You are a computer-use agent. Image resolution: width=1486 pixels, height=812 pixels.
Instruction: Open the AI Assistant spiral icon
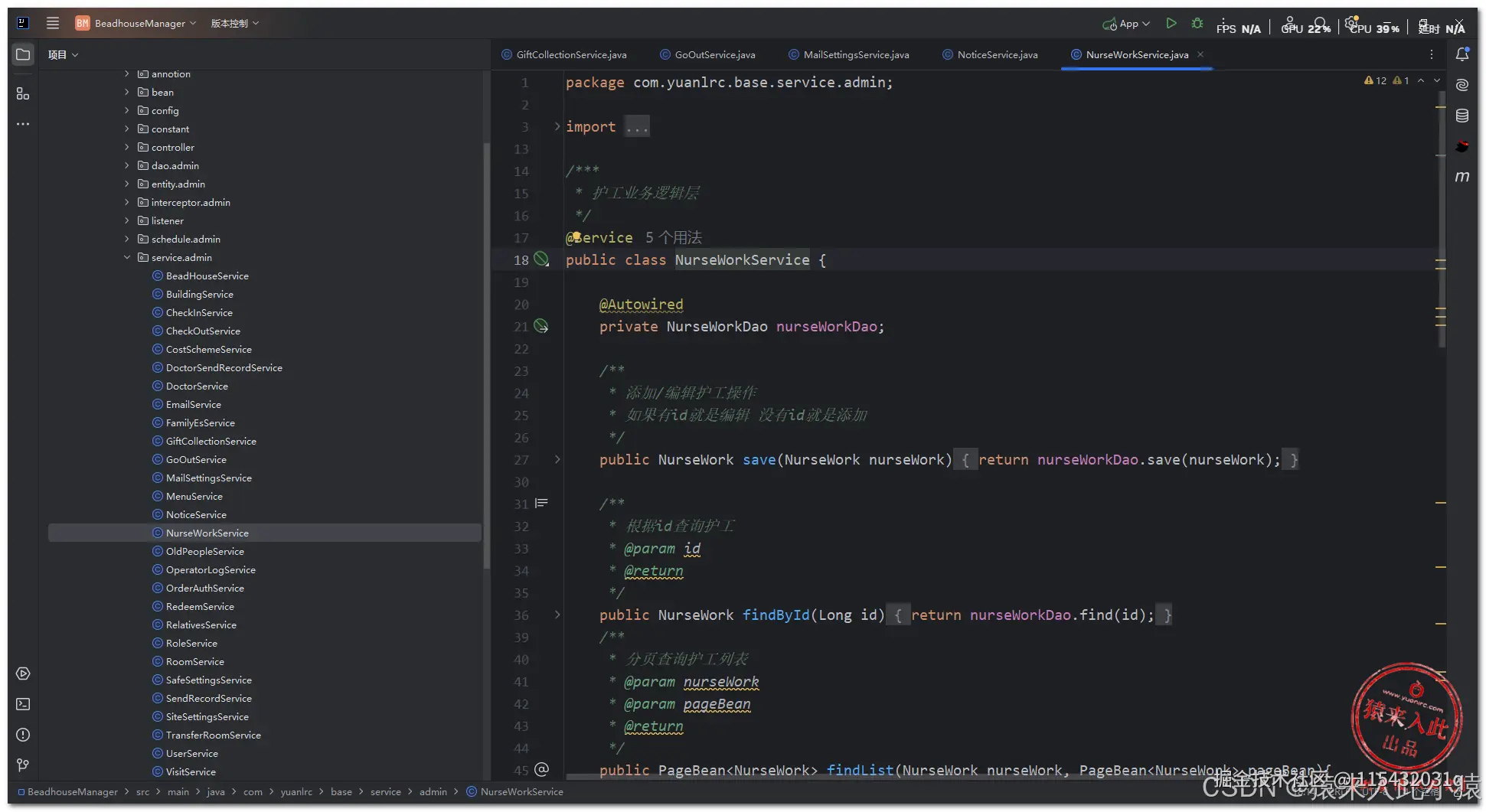pos(1462,85)
